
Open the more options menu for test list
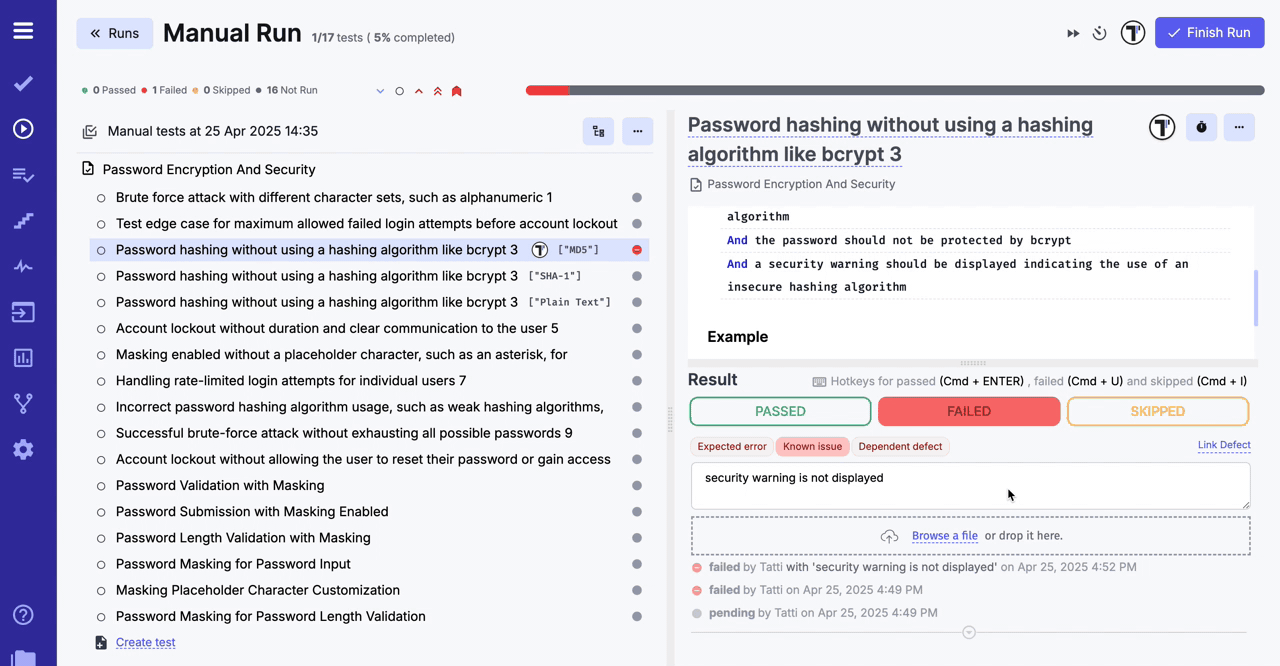pos(637,131)
